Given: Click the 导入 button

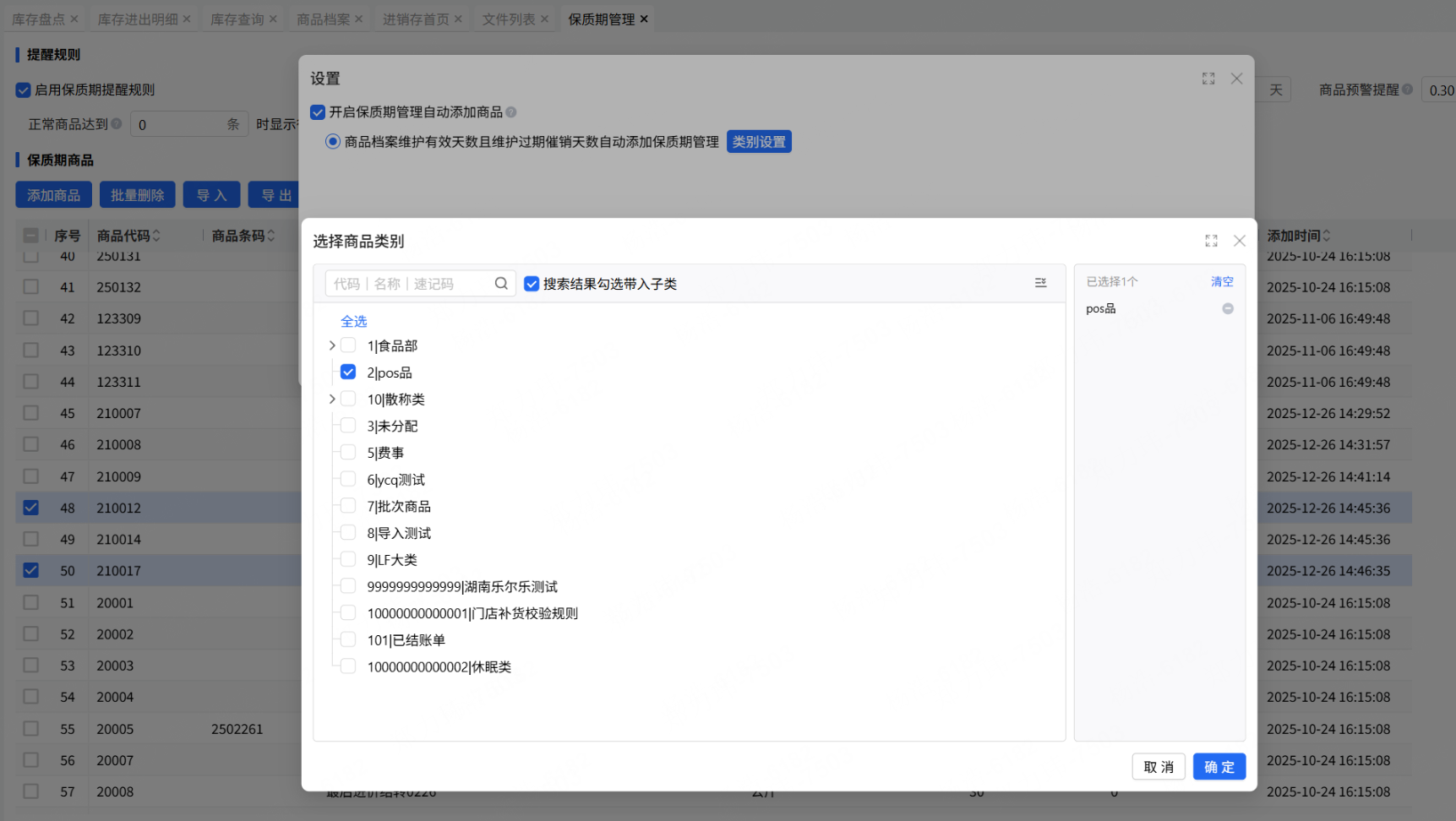Looking at the screenshot, I should 212,195.
